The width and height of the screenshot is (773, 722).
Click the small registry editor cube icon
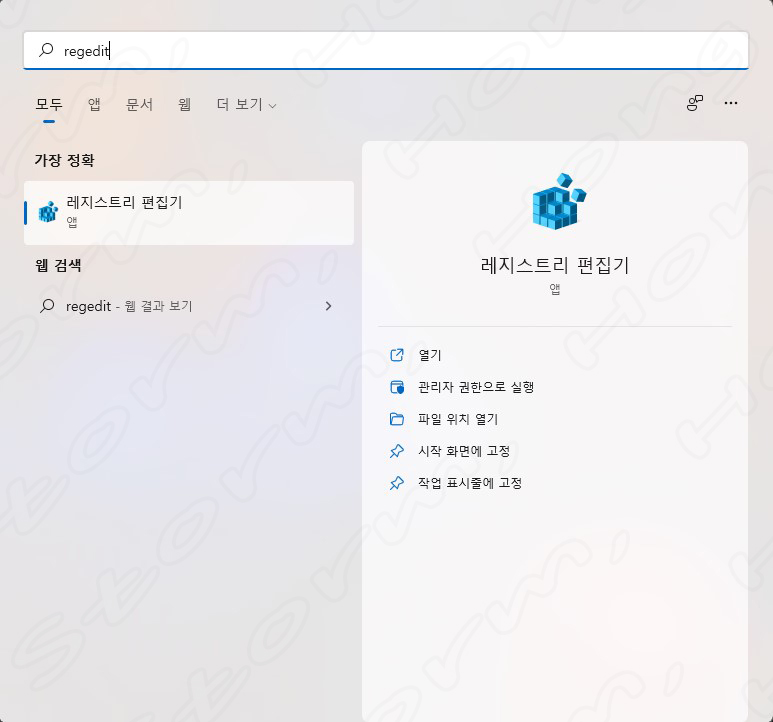coord(48,212)
